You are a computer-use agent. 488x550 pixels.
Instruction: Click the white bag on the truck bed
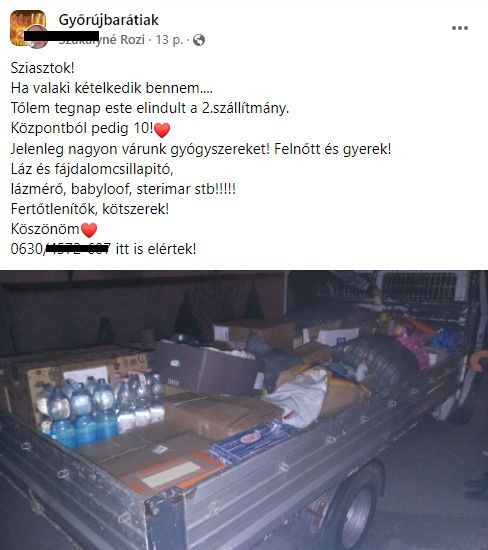coord(299,396)
